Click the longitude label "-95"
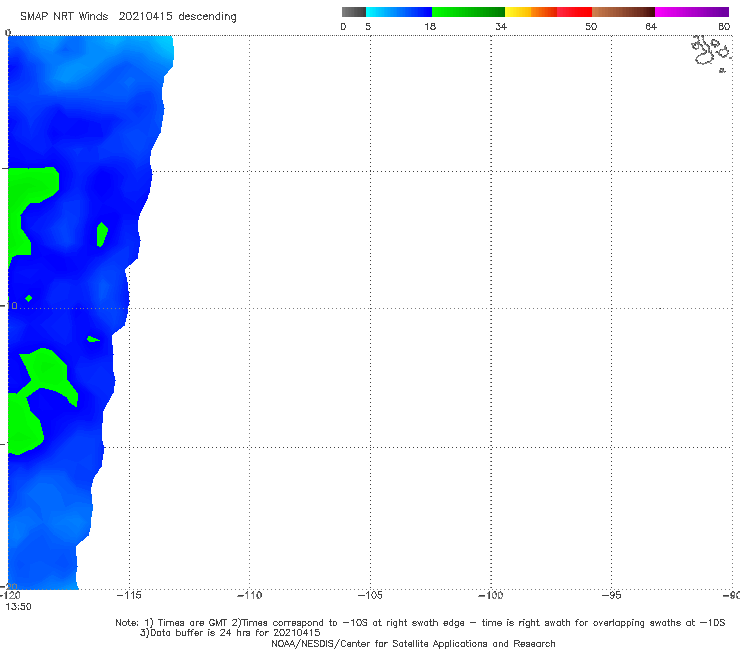Image resolution: width=740 pixels, height=650 pixels. point(611,595)
